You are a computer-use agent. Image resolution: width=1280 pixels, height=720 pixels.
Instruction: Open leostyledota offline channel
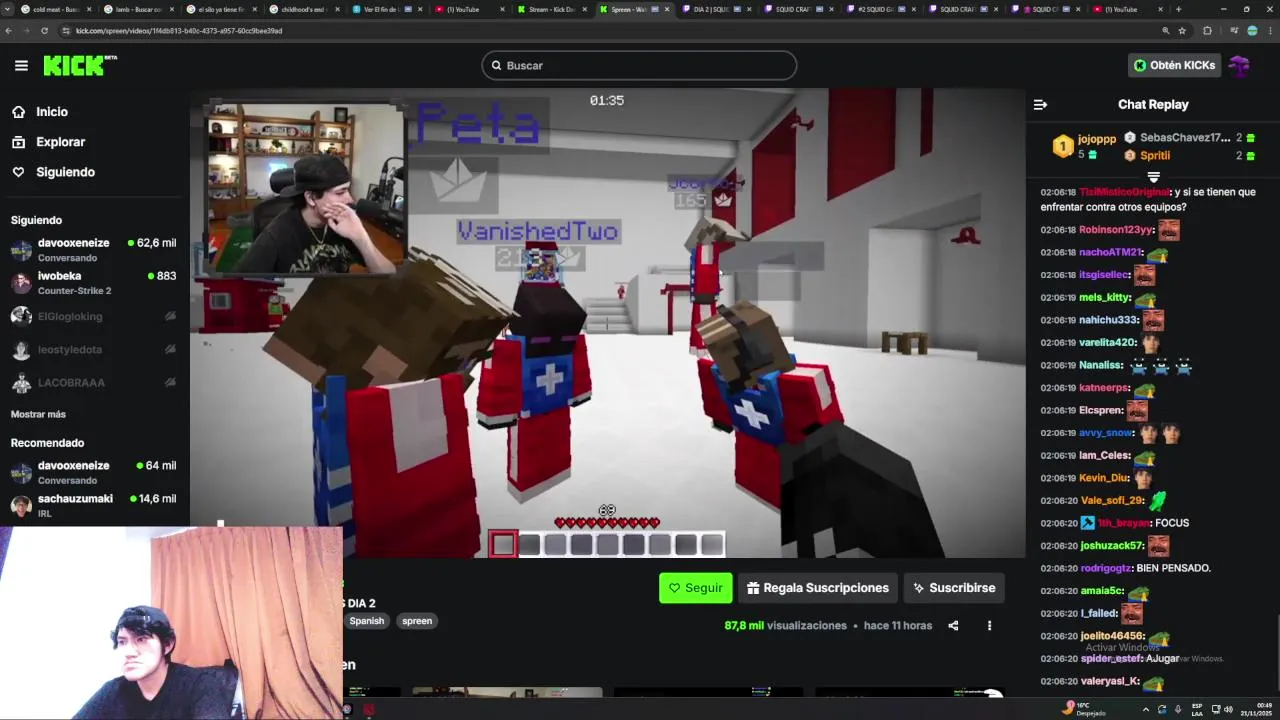pyautogui.click(x=93, y=349)
